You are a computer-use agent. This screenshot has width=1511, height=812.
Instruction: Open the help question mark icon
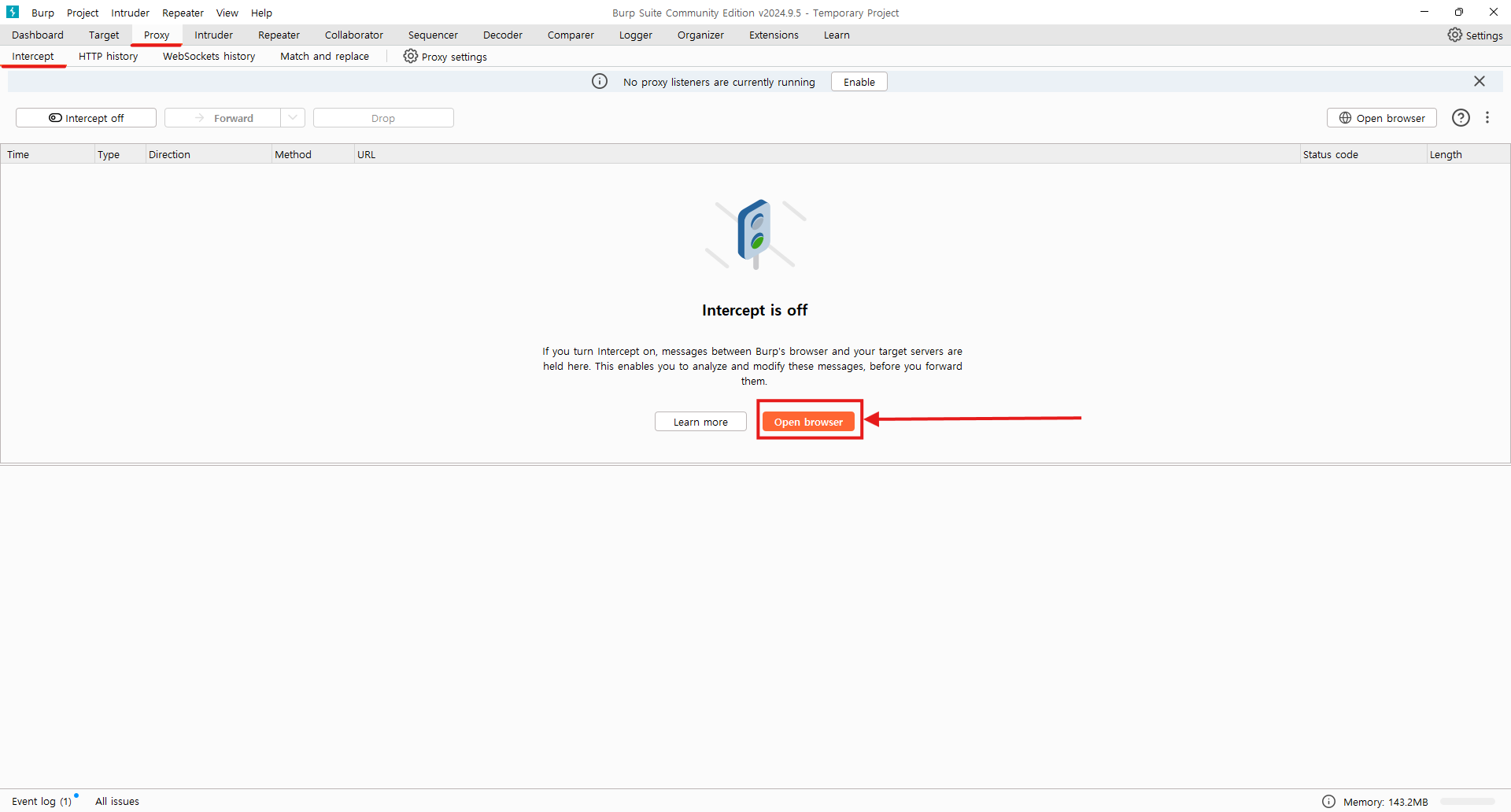(1461, 118)
